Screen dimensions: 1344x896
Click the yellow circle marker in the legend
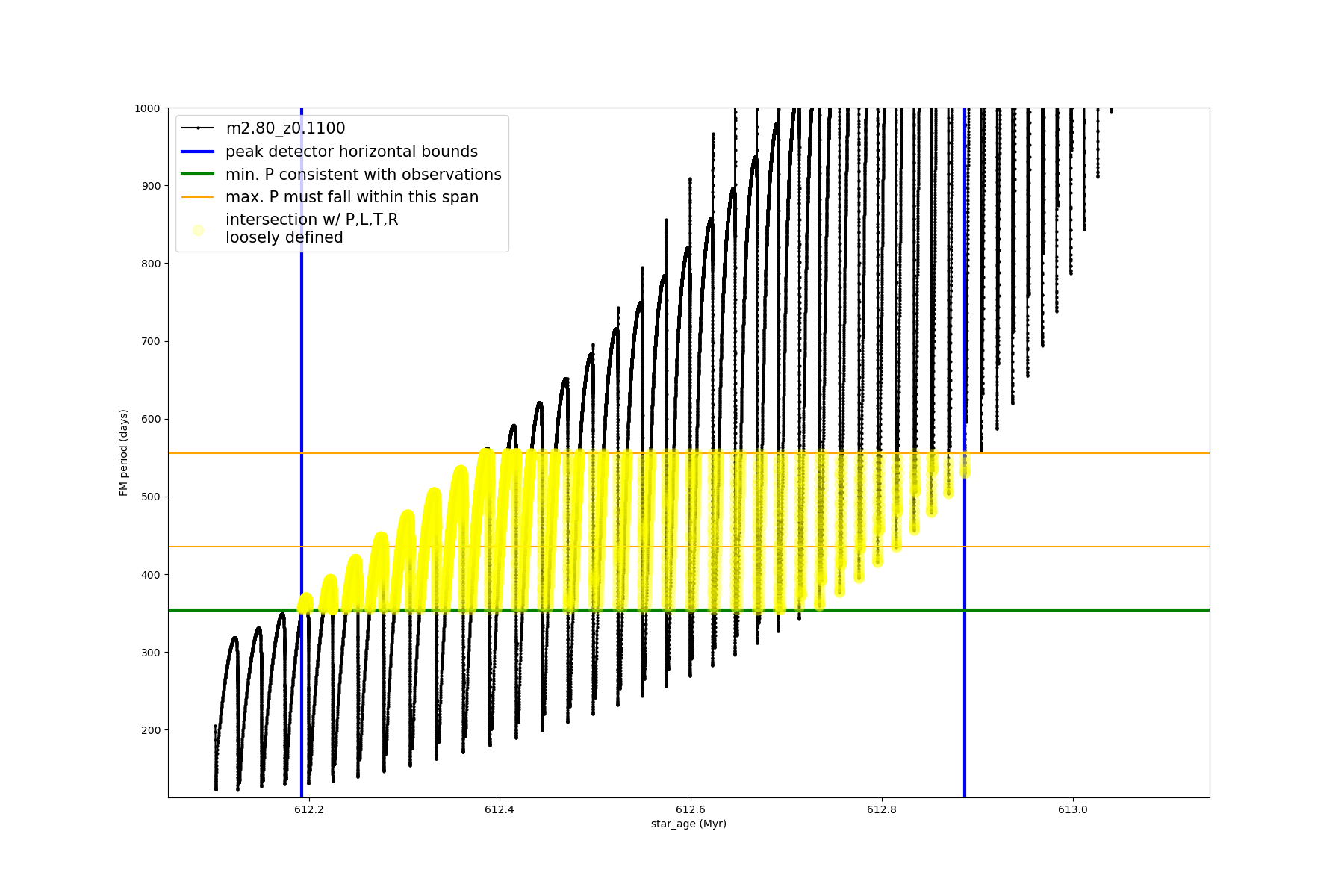198,230
